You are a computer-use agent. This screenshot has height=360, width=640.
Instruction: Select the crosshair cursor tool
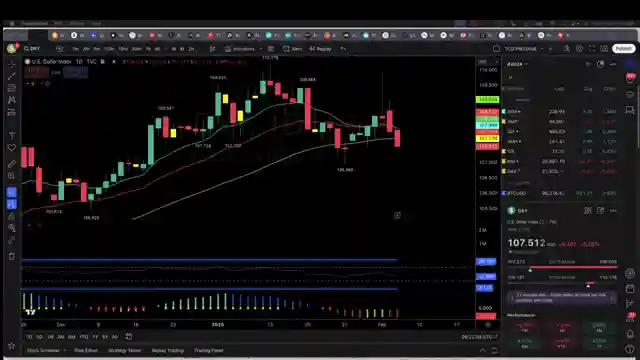tap(11, 64)
